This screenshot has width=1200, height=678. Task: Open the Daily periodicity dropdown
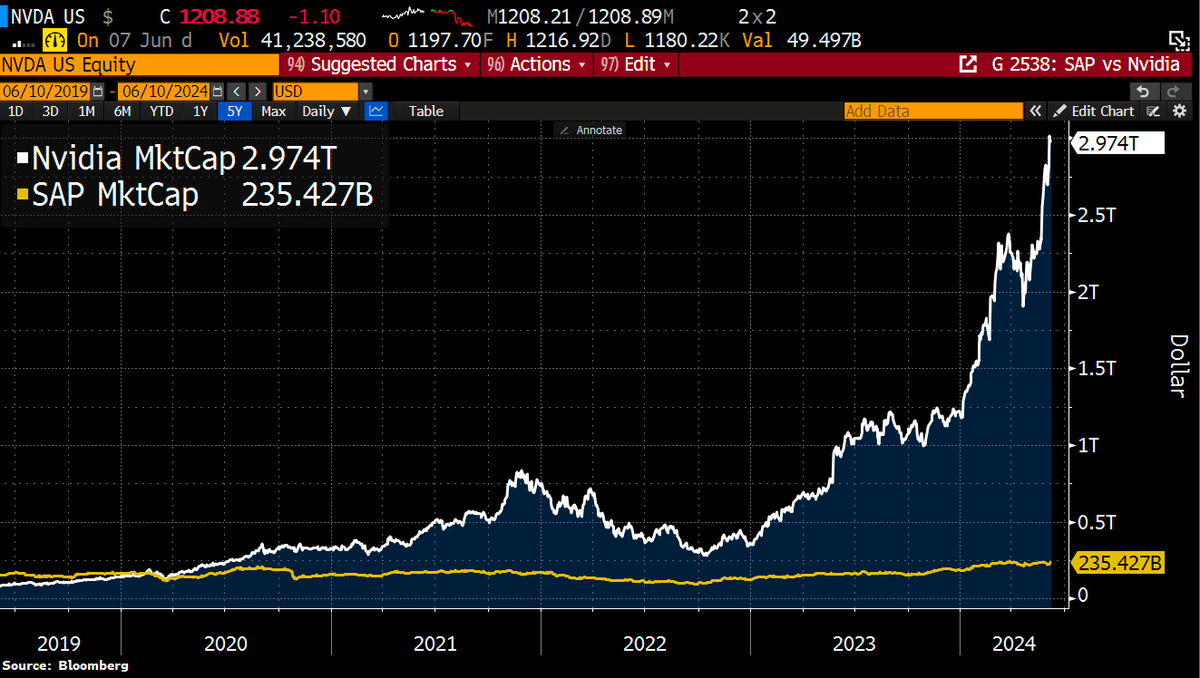[327, 111]
